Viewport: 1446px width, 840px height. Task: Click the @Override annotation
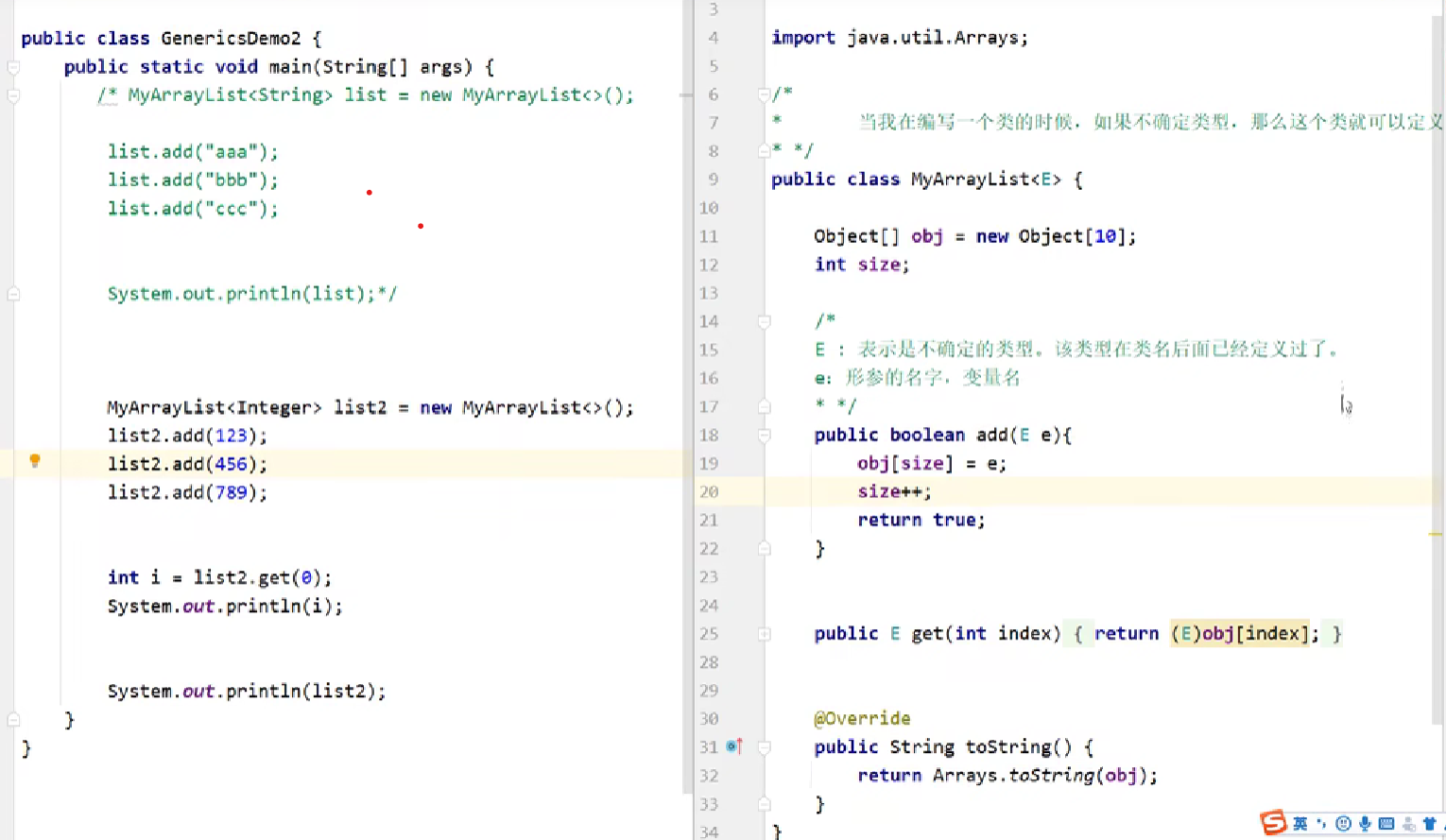click(862, 718)
